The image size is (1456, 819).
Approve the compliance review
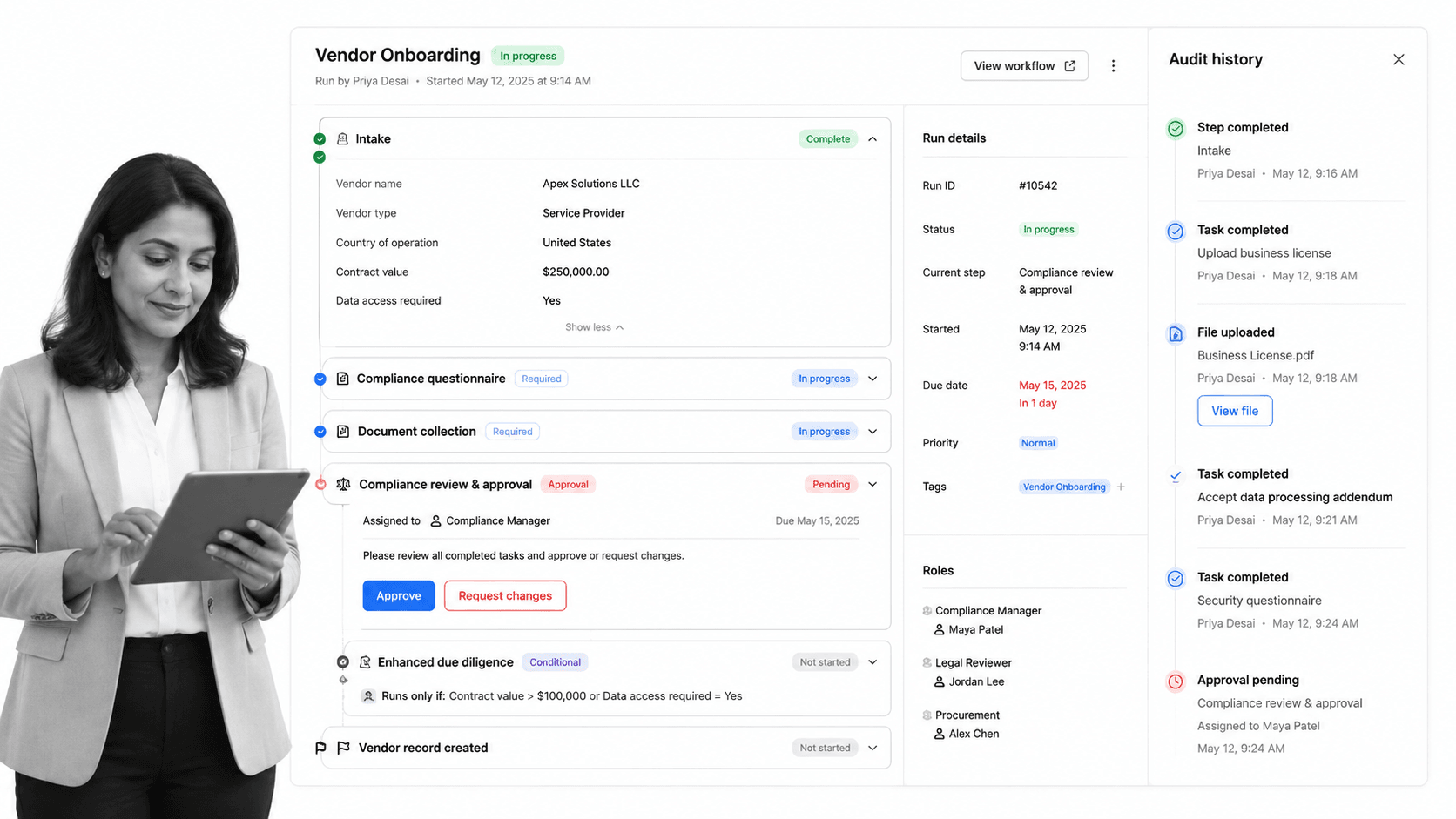pyautogui.click(x=399, y=596)
